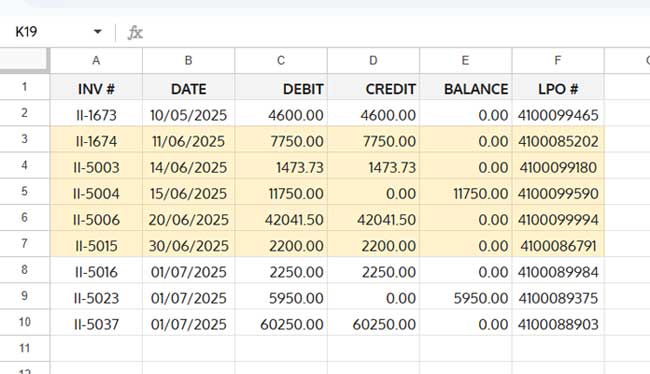Select invoice cell II-5015

click(x=96, y=244)
